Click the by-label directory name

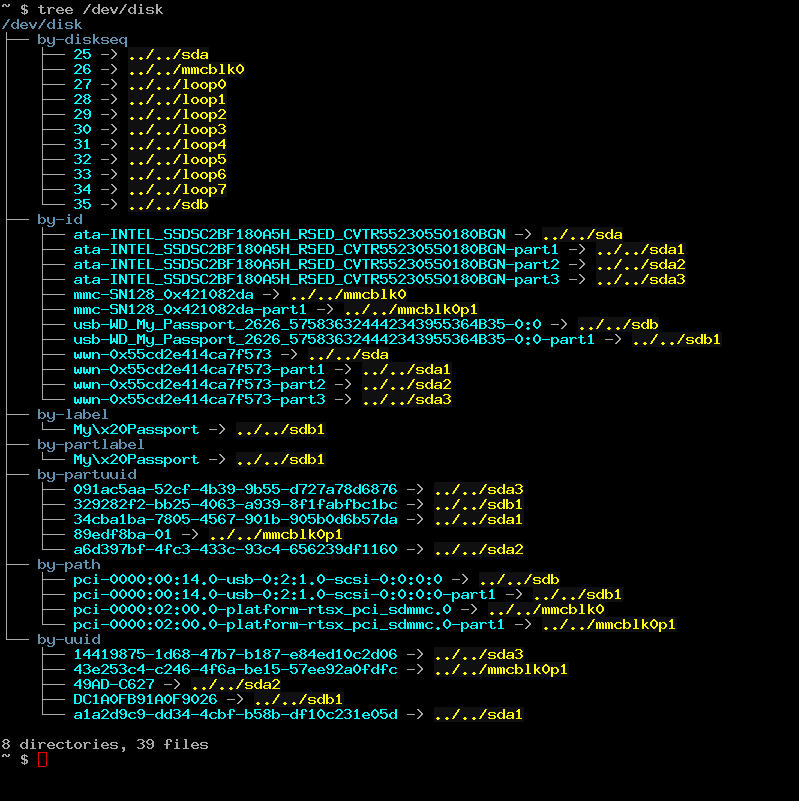click(73, 414)
